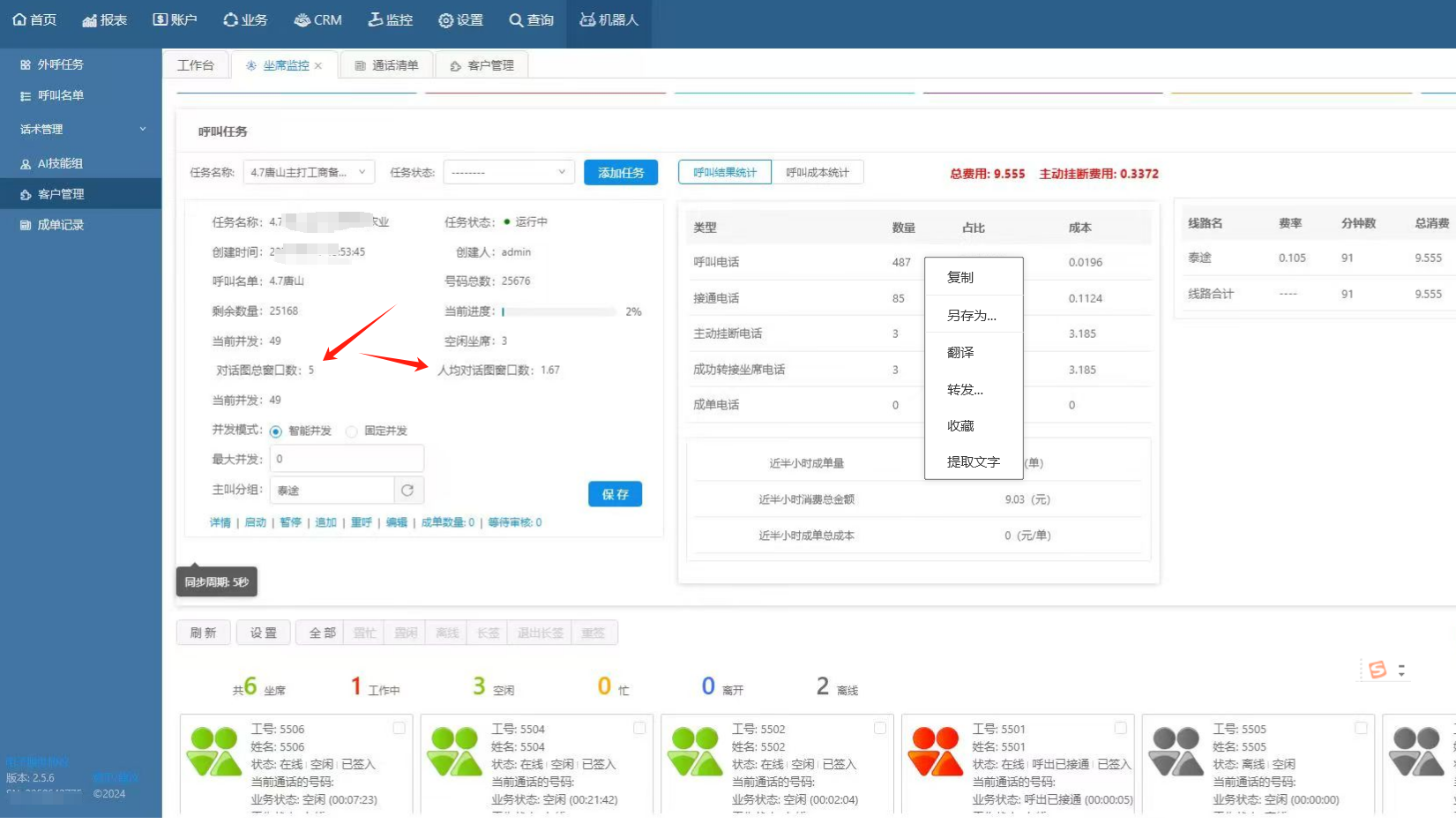Screen dimensions: 1456x824
Task: Click the CRM icon in navigation bar
Action: click(302, 19)
